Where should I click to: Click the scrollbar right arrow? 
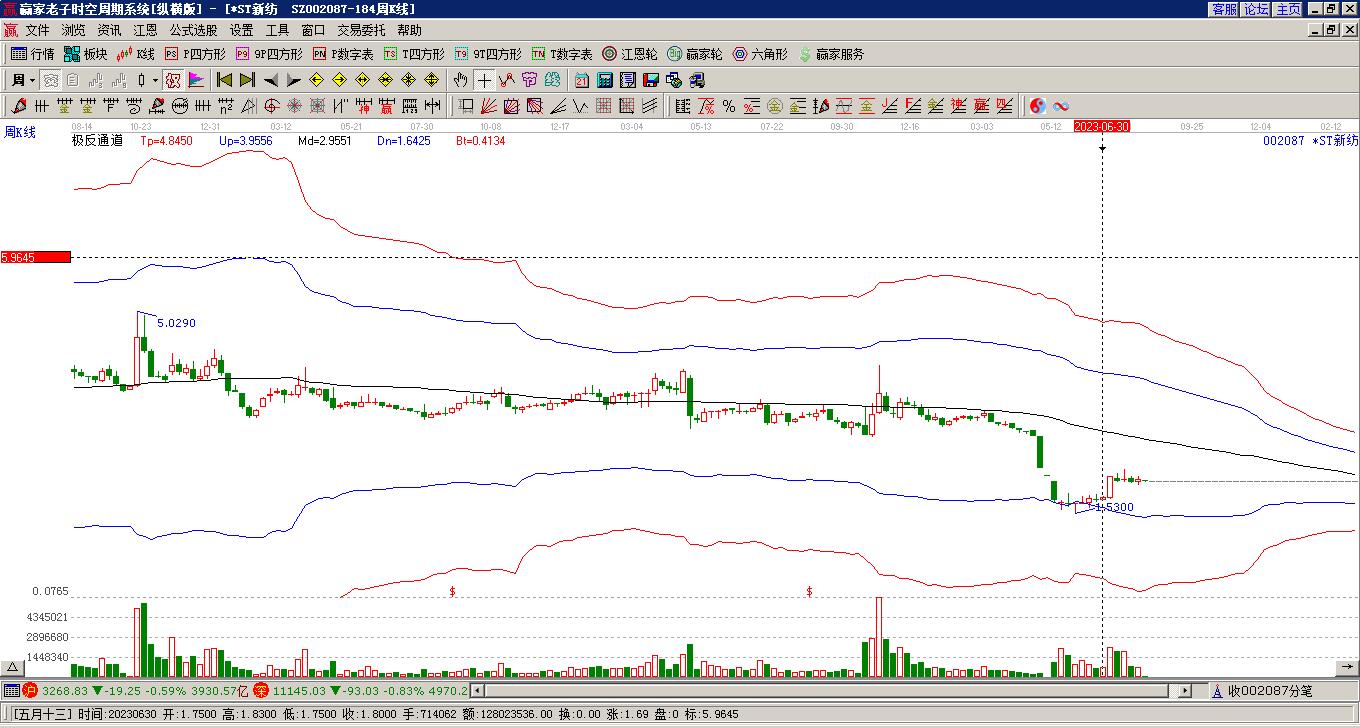(x=1186, y=690)
